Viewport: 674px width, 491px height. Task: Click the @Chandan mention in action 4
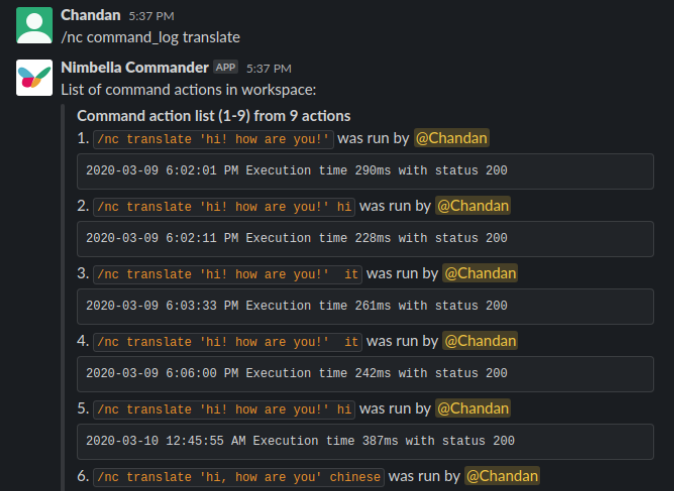pos(480,341)
